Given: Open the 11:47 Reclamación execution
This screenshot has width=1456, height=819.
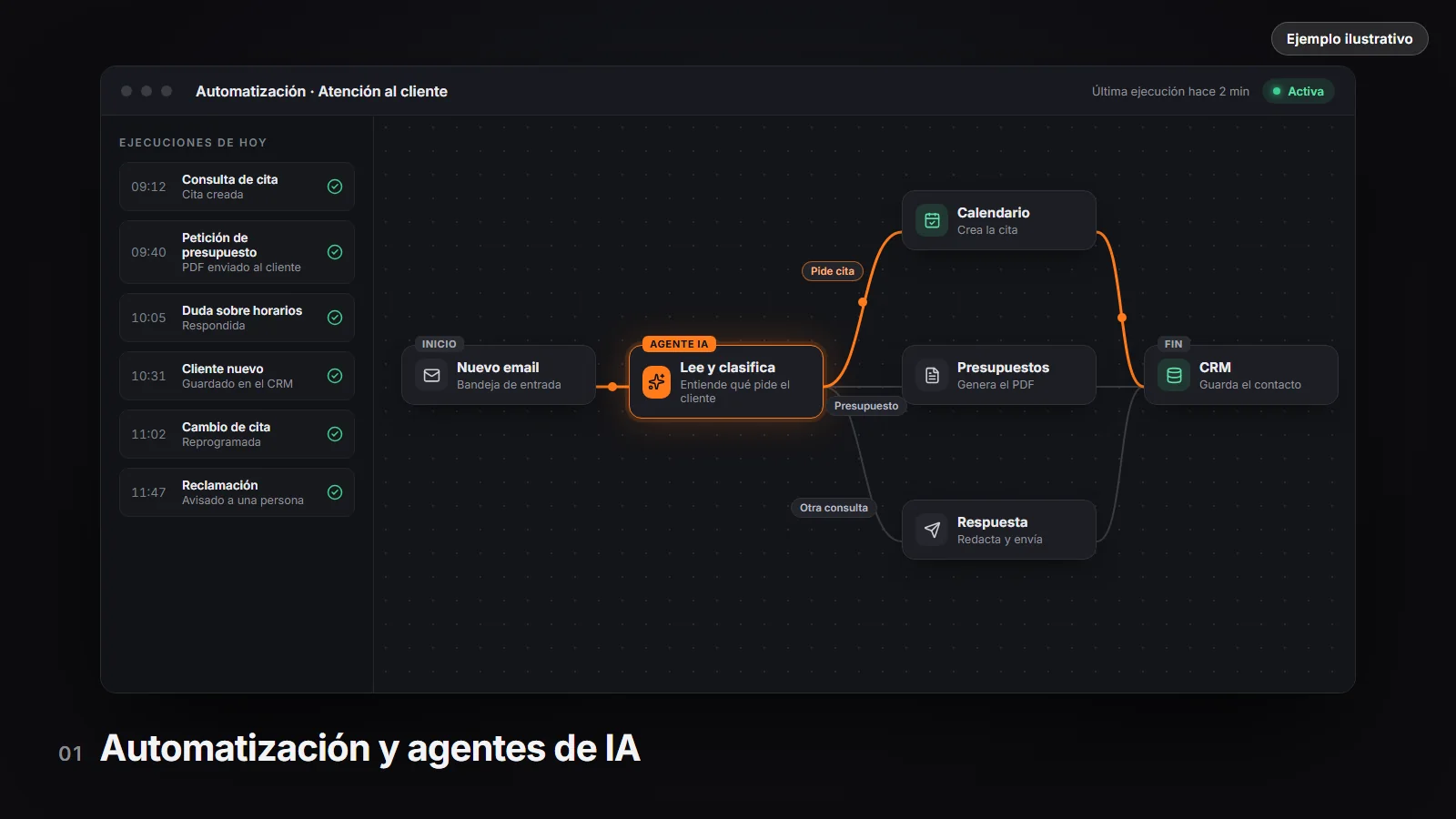Looking at the screenshot, I should coord(237,492).
